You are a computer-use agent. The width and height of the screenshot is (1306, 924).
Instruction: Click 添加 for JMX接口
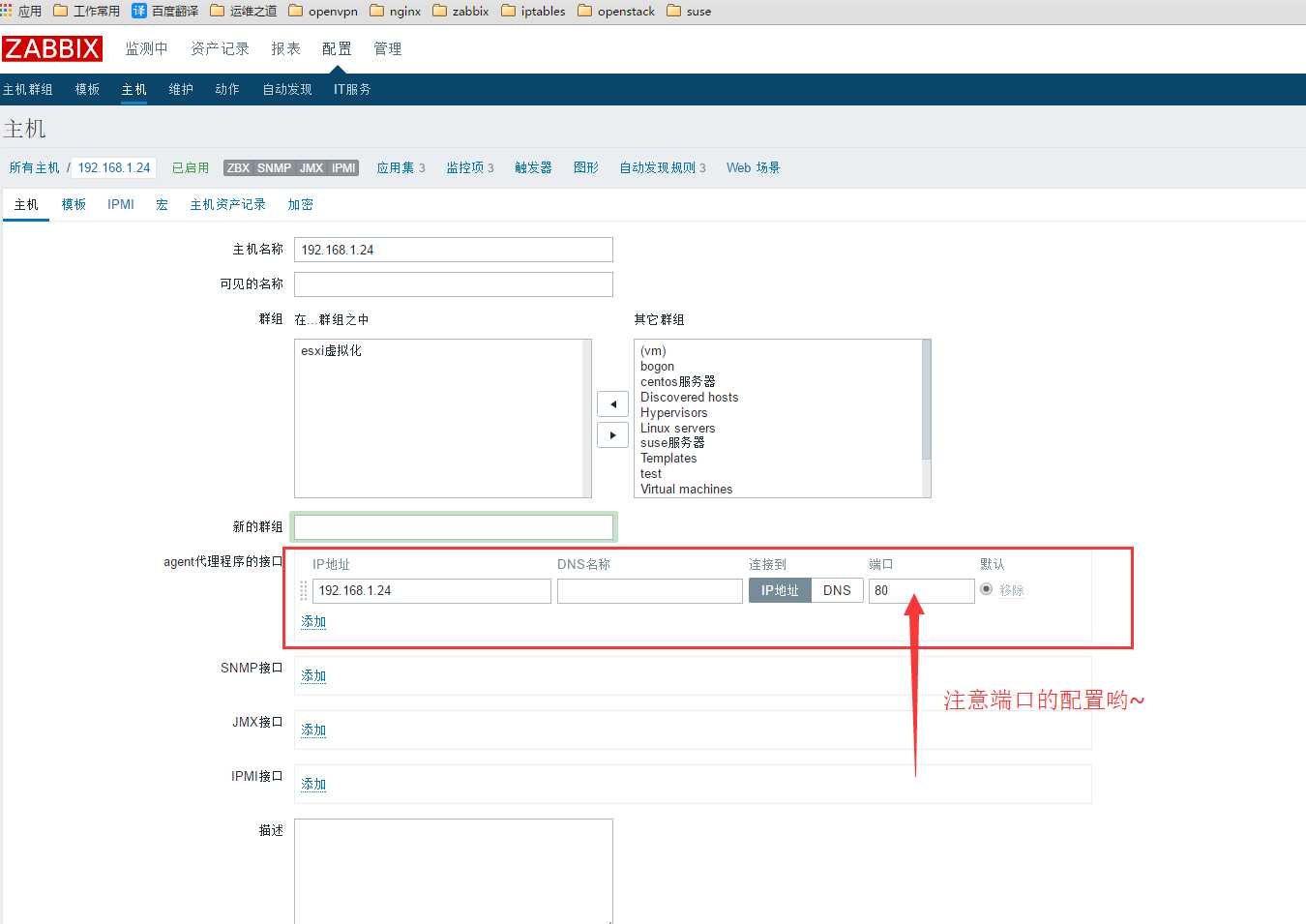313,730
